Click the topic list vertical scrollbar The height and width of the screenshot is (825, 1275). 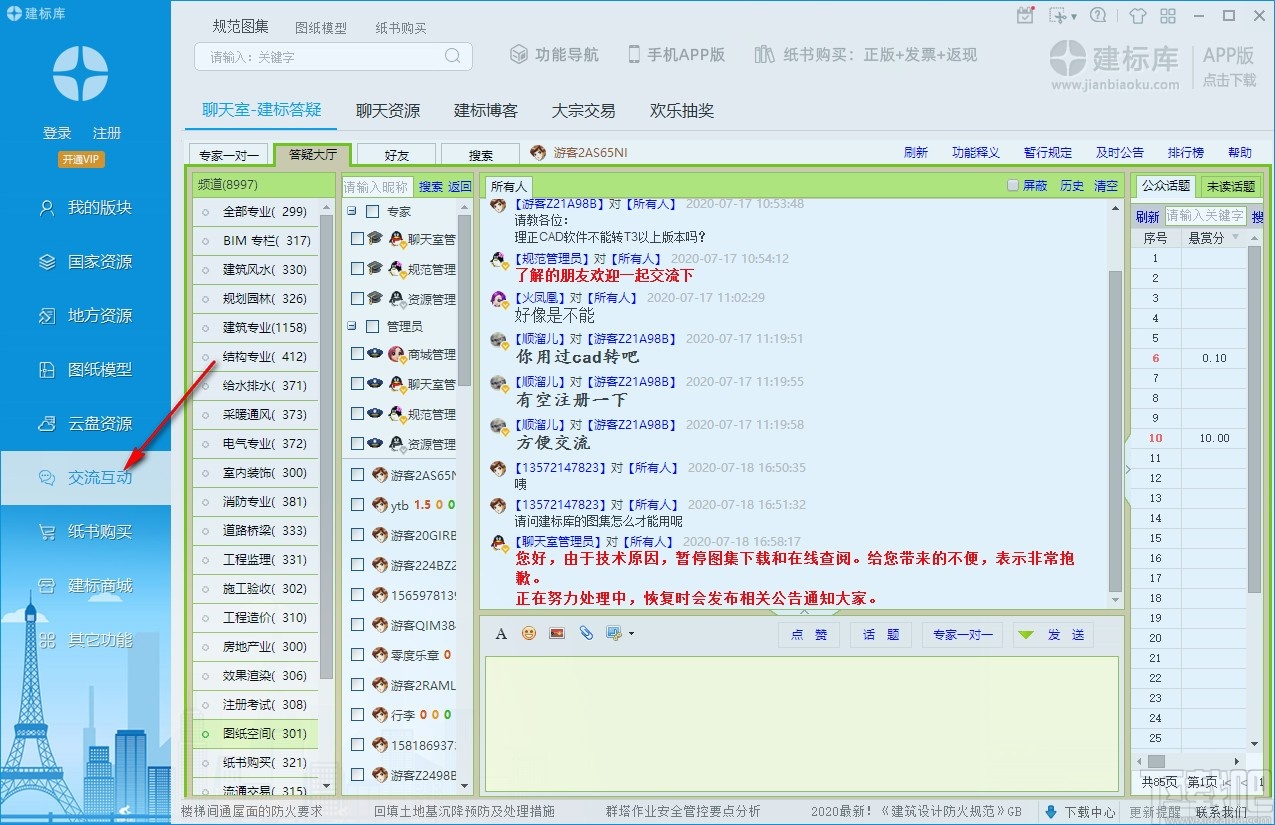point(1255,420)
